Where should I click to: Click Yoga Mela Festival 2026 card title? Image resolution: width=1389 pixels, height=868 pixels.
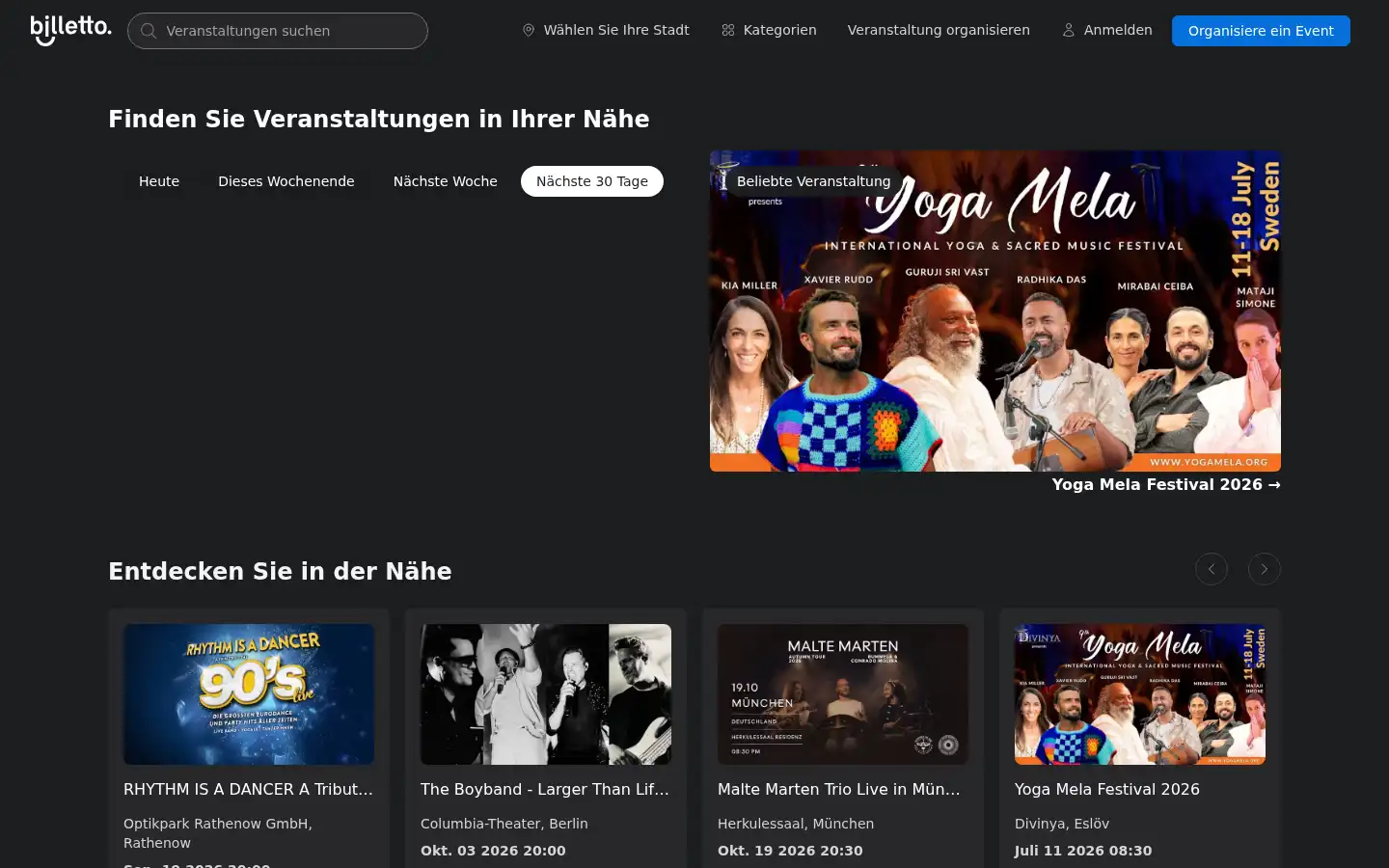point(1107,789)
